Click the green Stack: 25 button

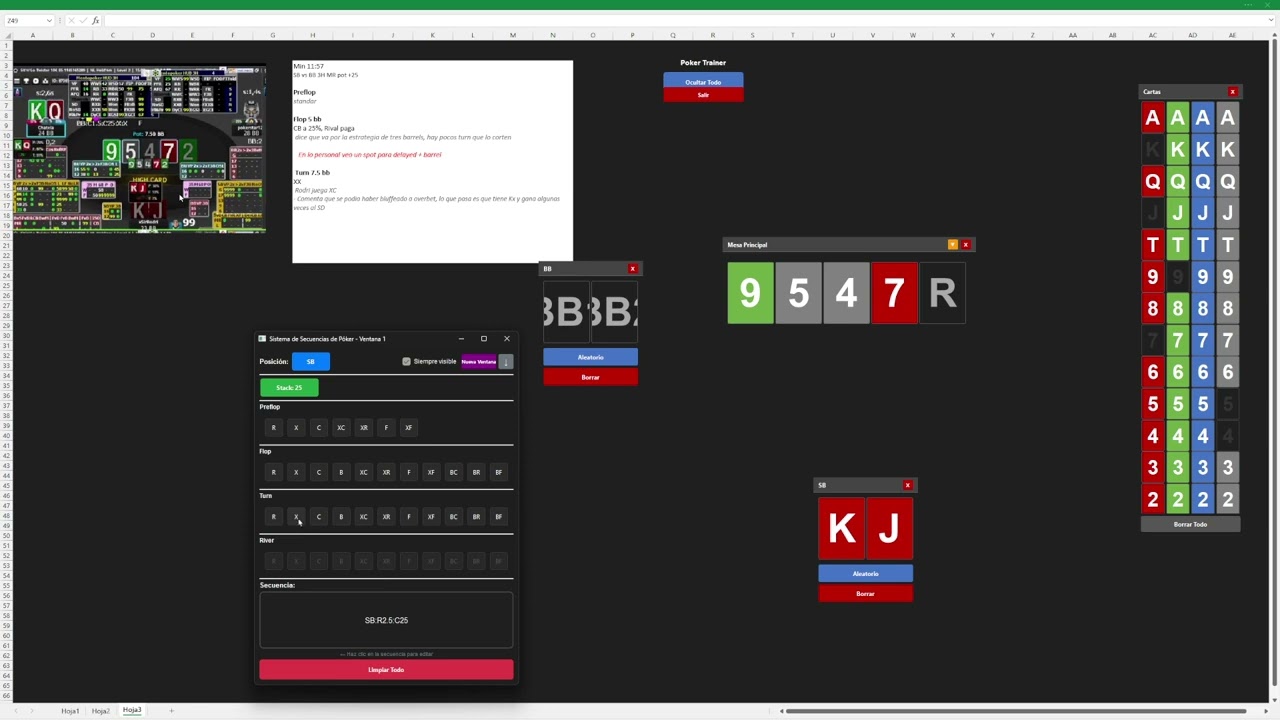(289, 388)
